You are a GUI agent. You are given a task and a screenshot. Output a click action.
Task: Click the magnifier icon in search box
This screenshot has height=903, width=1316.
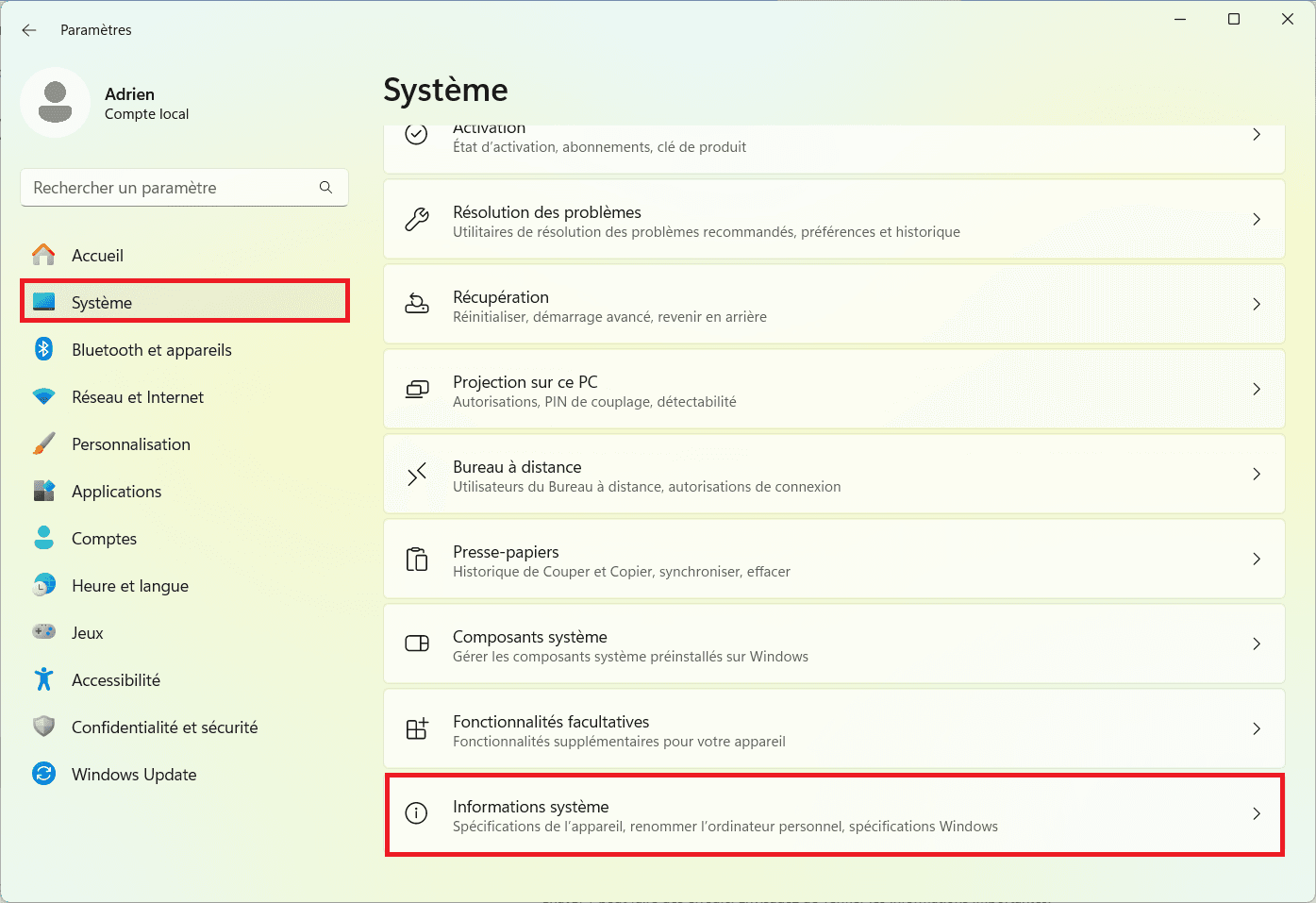point(325,188)
